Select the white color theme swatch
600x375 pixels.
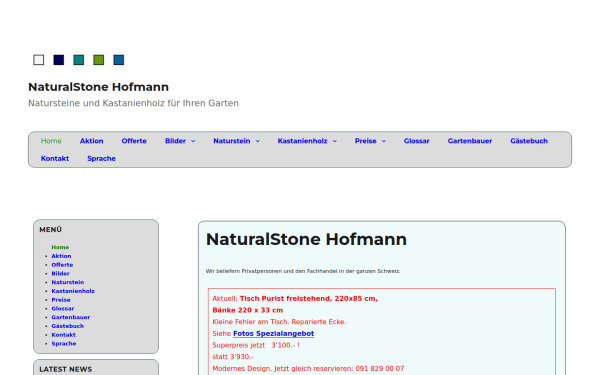pyautogui.click(x=39, y=60)
